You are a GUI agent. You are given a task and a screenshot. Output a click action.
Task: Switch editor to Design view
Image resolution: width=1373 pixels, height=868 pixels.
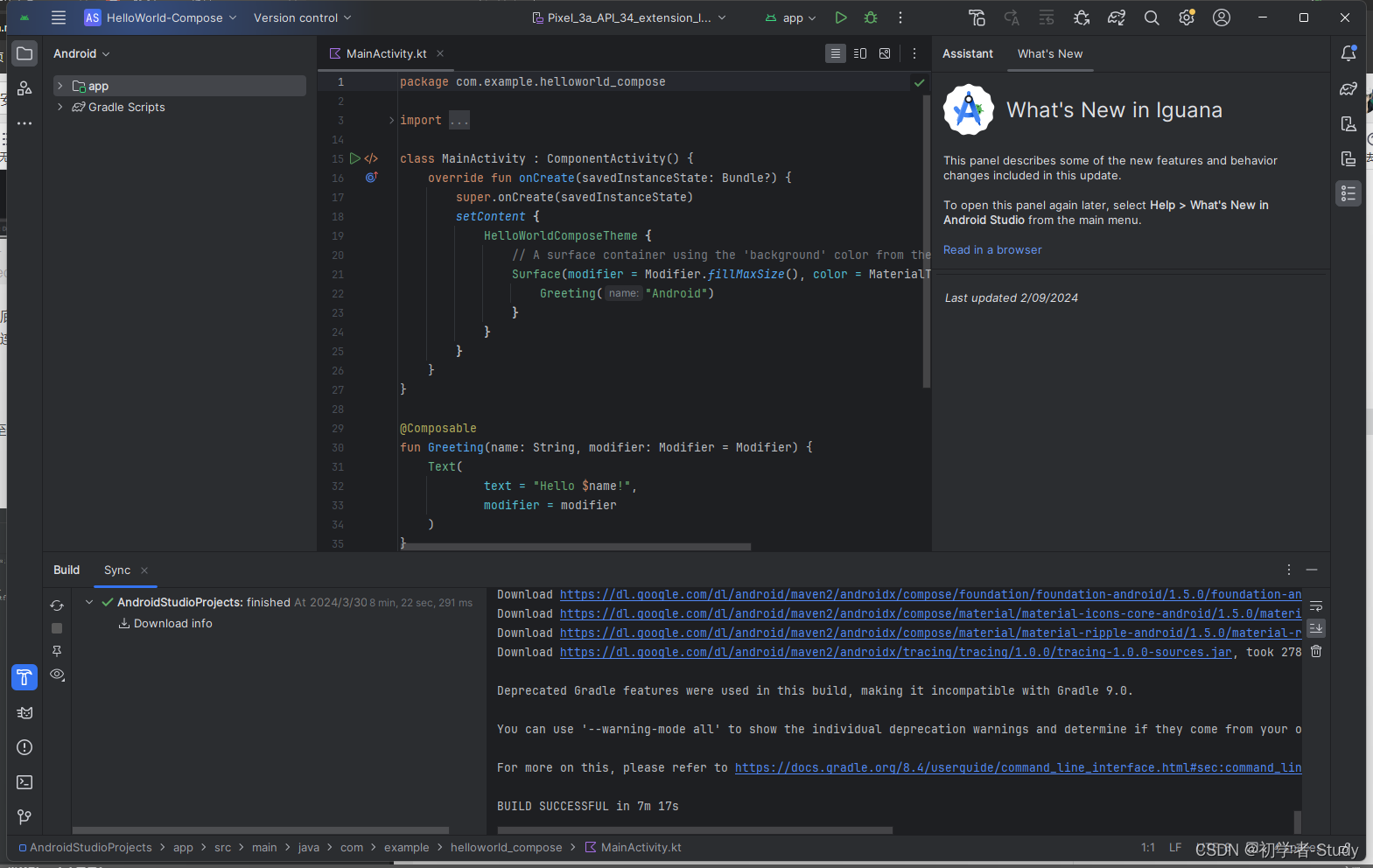click(885, 53)
